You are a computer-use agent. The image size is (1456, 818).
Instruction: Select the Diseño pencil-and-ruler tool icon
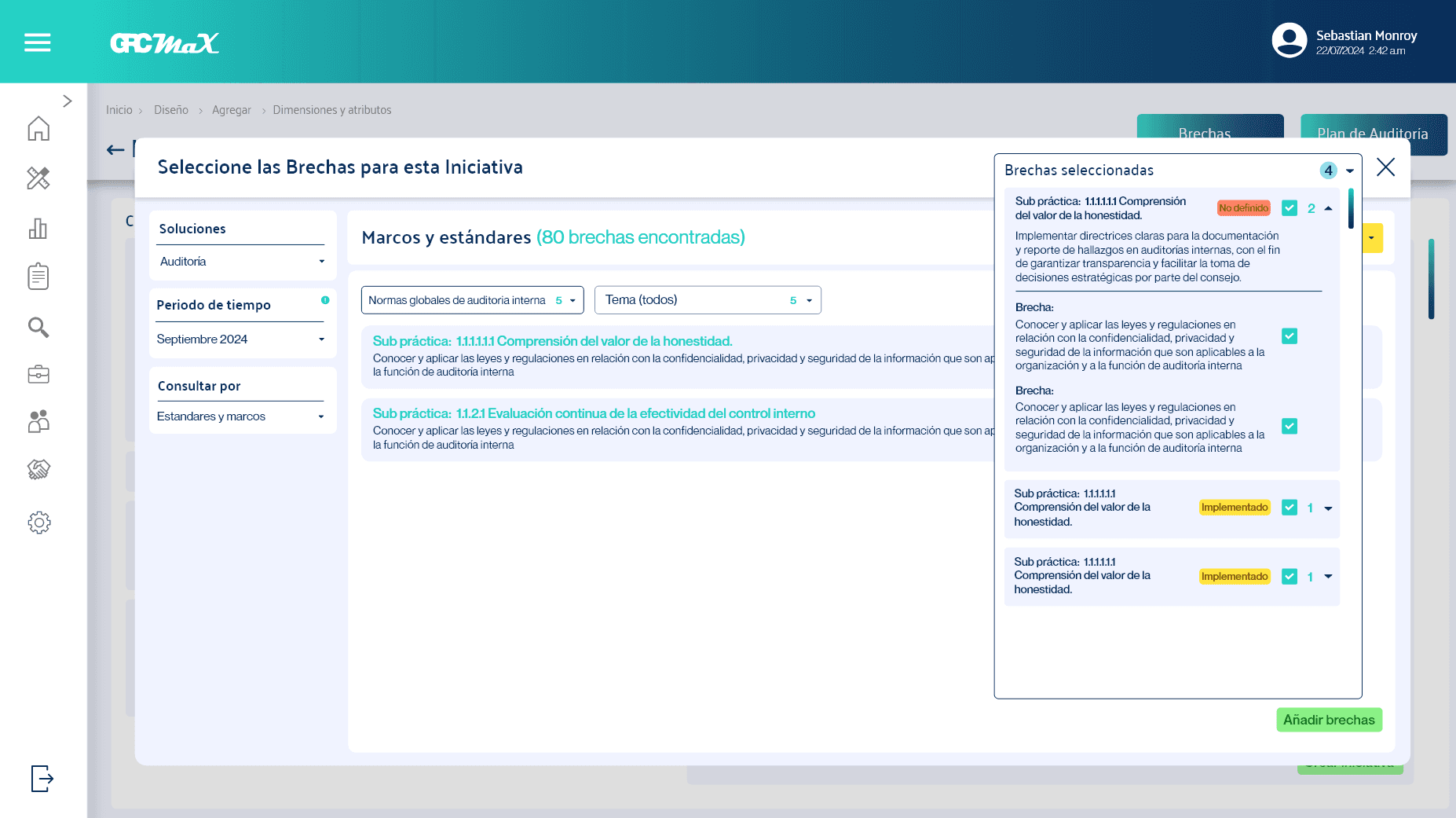37,179
